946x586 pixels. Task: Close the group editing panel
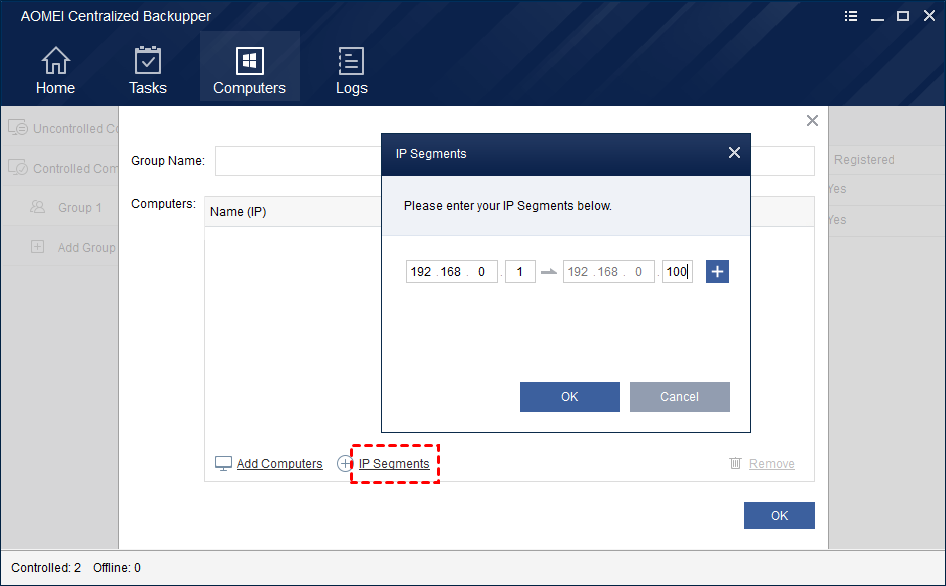tap(812, 121)
